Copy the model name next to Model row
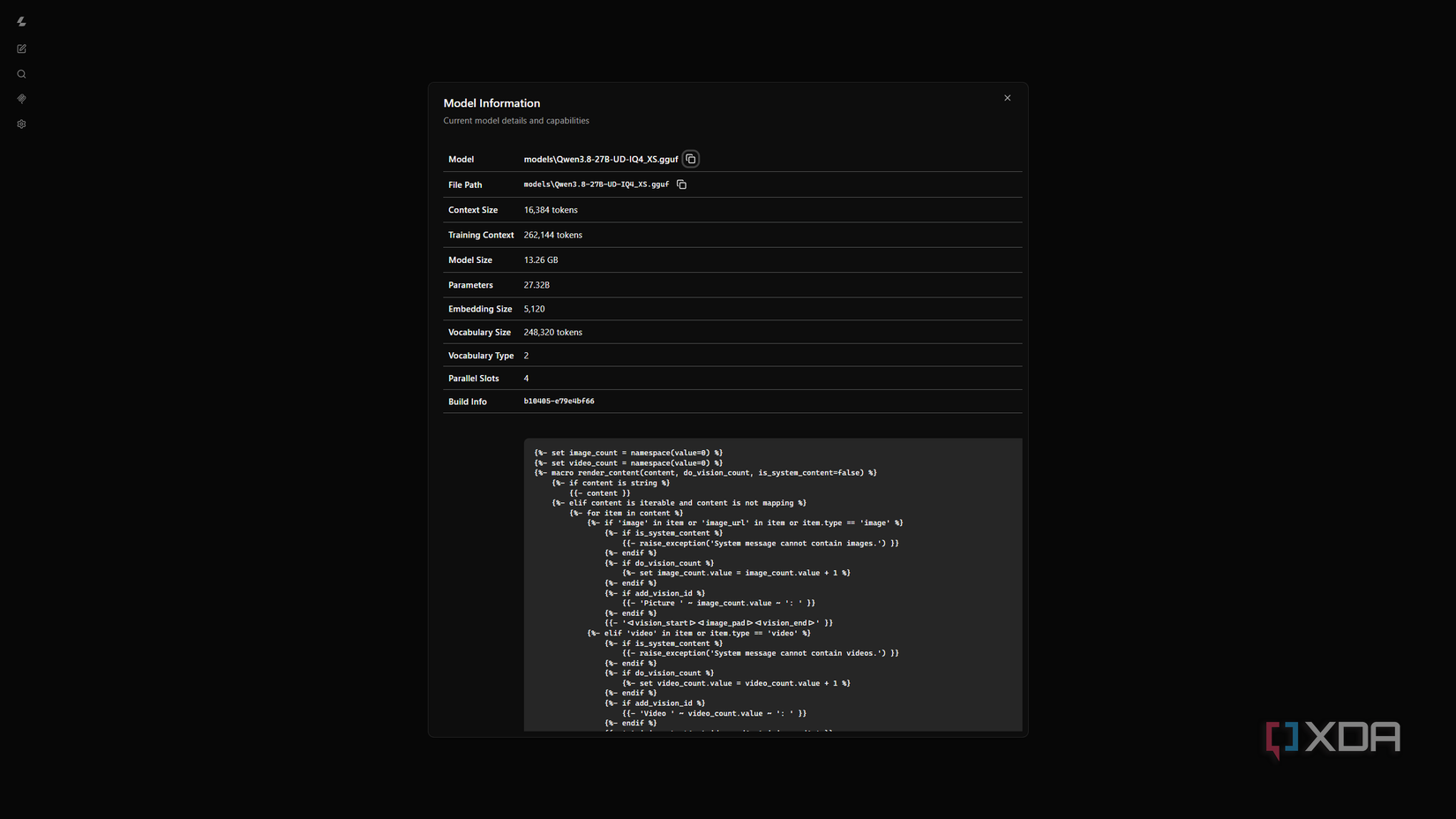Screen dimensions: 1456x819 (x=691, y=159)
